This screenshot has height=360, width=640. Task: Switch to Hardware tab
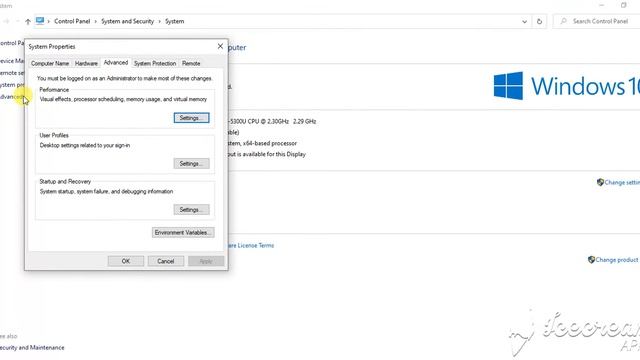point(86,64)
